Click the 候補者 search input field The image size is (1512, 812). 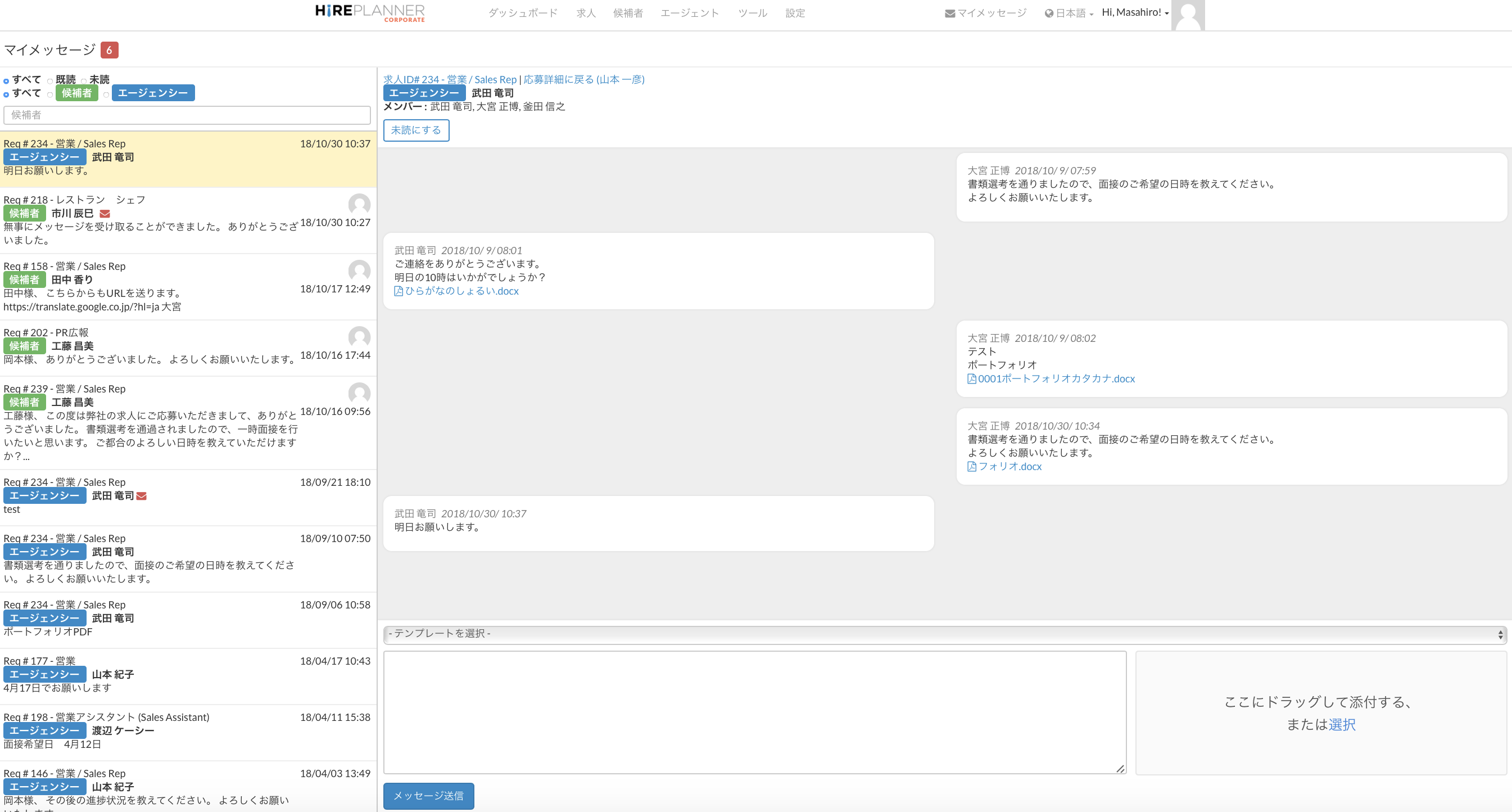[187, 115]
